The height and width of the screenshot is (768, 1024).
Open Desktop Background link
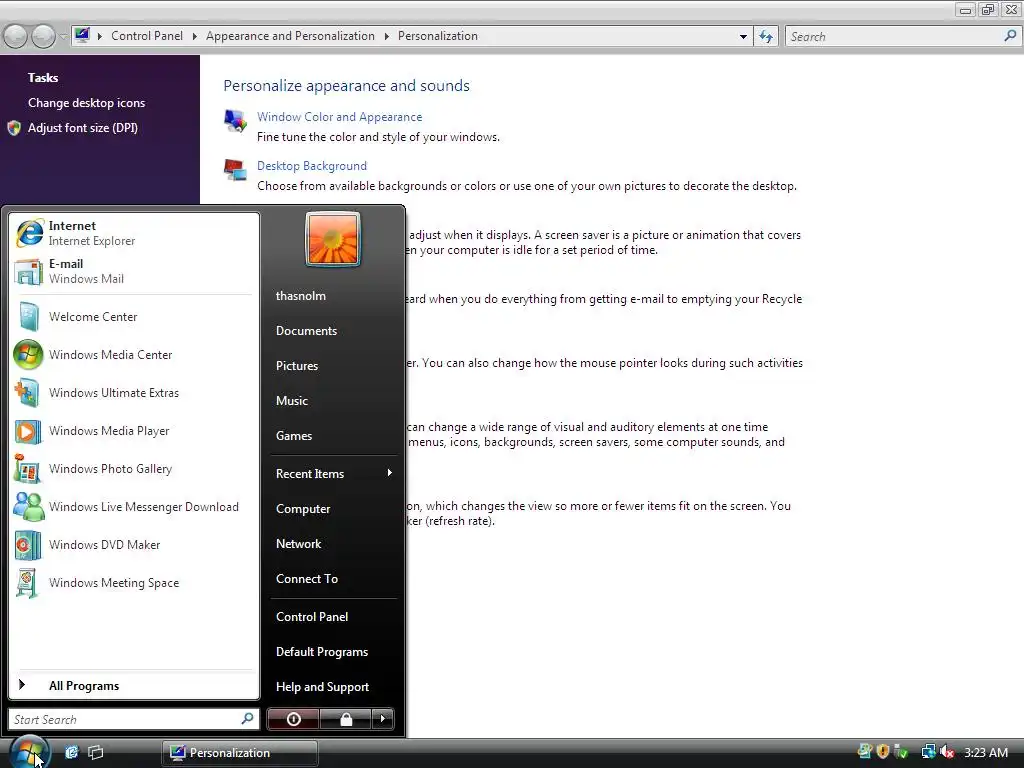point(312,166)
